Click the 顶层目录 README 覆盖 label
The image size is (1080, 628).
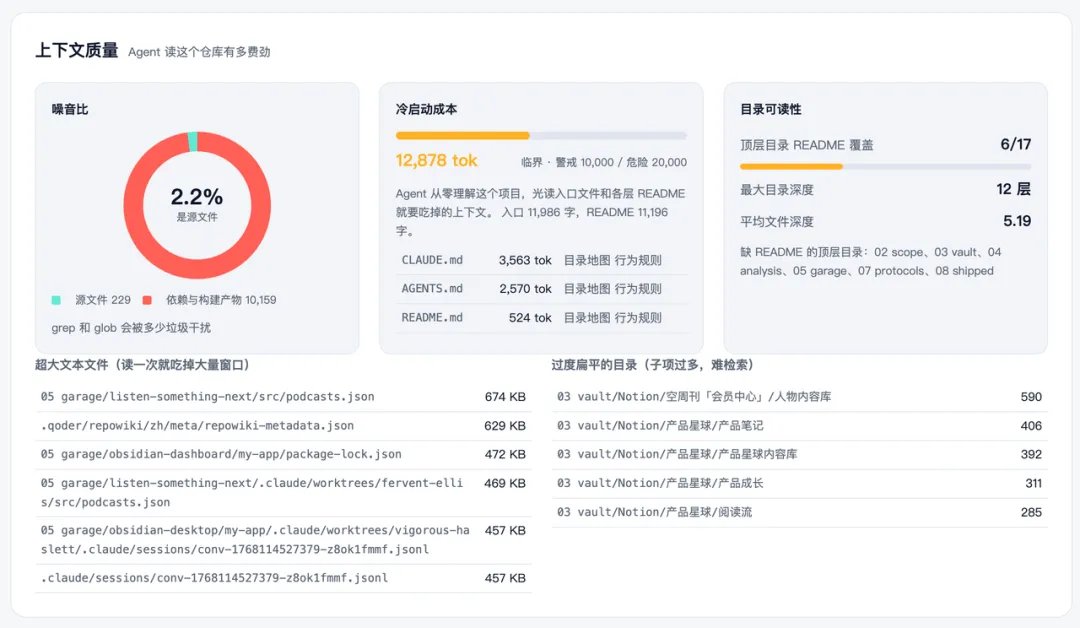pos(807,145)
